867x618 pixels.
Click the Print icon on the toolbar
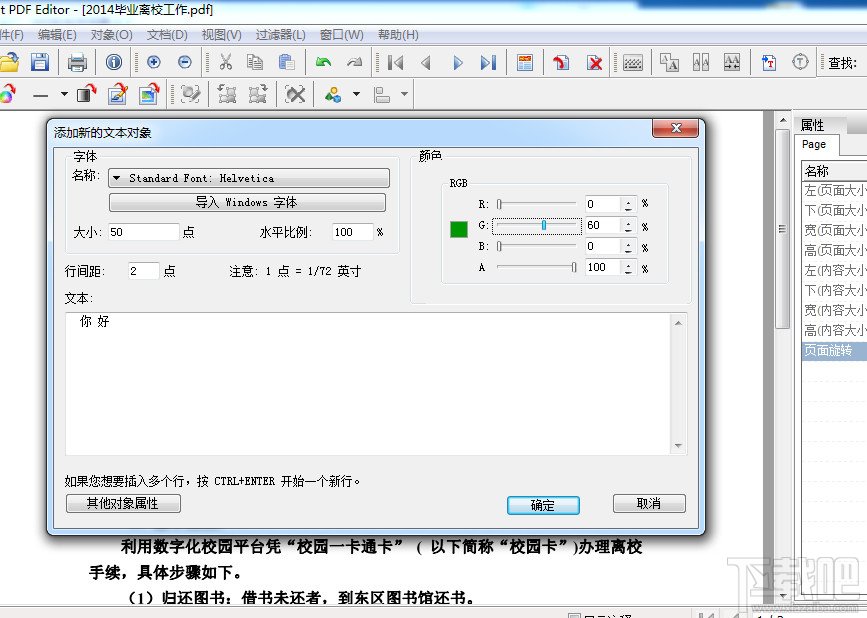pyautogui.click(x=77, y=62)
